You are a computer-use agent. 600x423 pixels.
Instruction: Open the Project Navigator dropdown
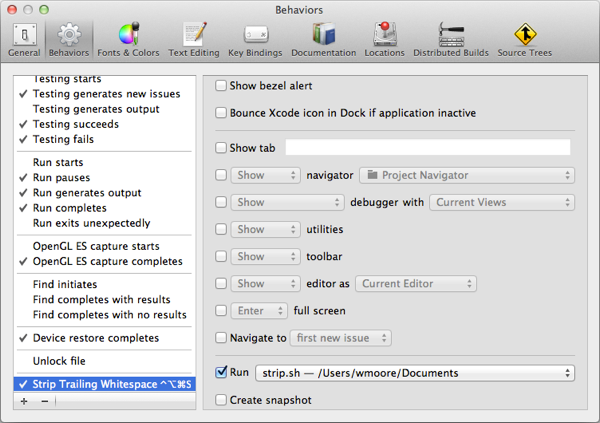[466, 175]
